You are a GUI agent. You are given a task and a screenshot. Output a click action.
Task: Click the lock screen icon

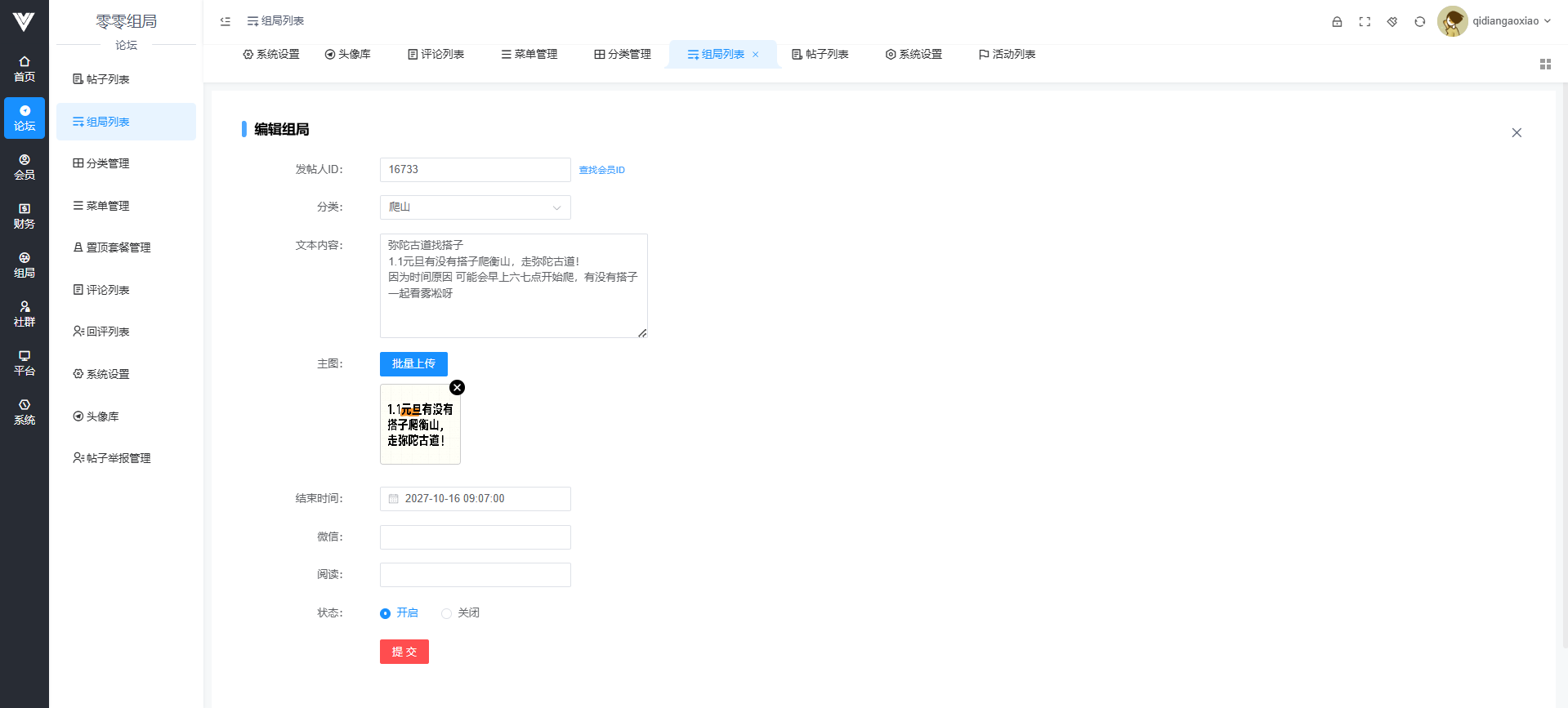click(x=1337, y=22)
